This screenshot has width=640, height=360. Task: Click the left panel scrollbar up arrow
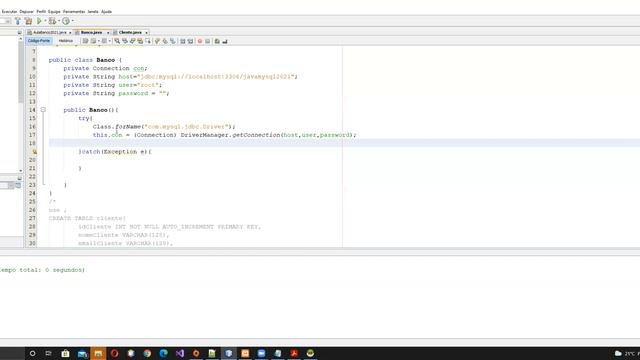[x=20, y=39]
